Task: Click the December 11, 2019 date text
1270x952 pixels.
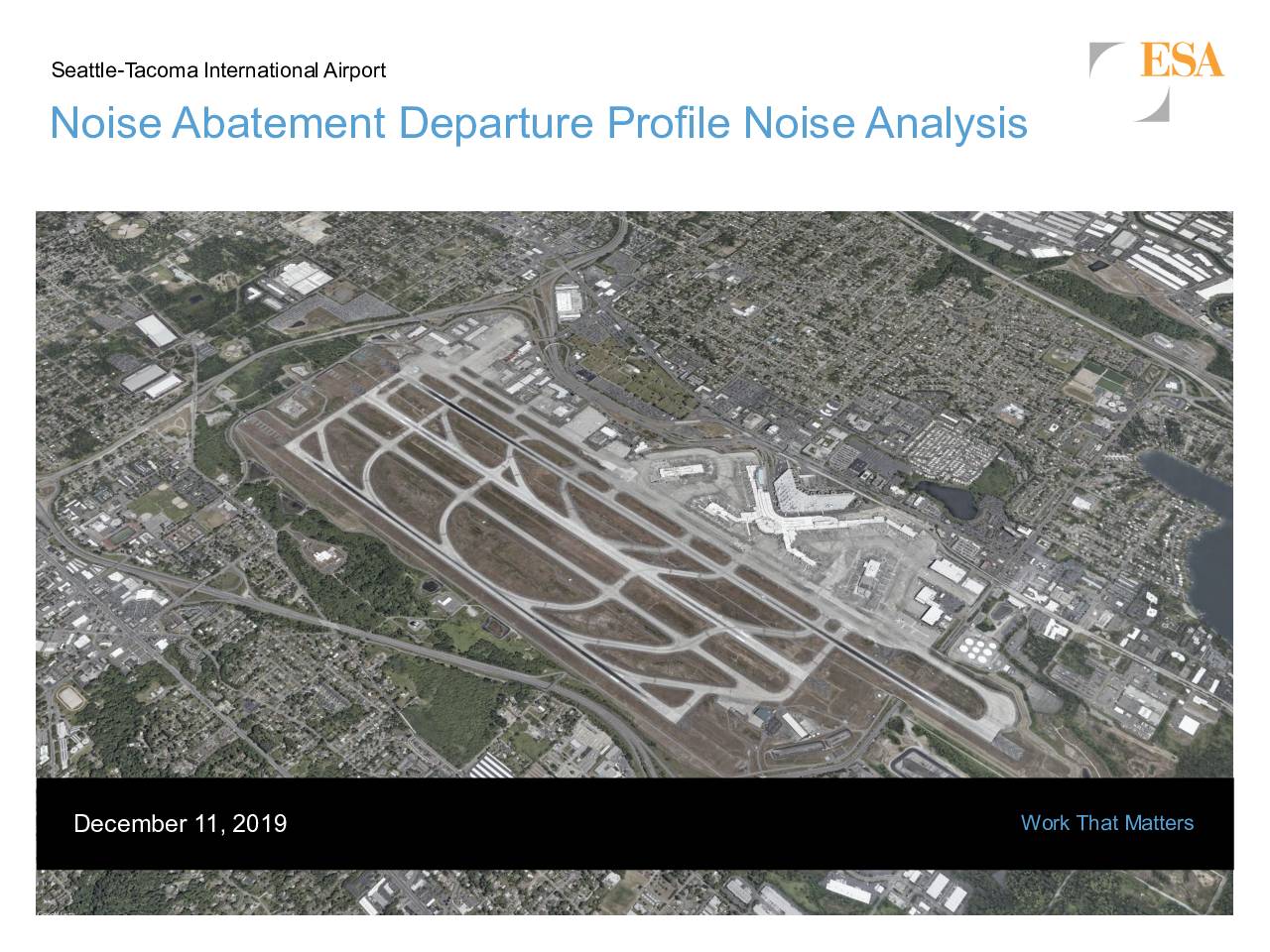Action: 180,824
